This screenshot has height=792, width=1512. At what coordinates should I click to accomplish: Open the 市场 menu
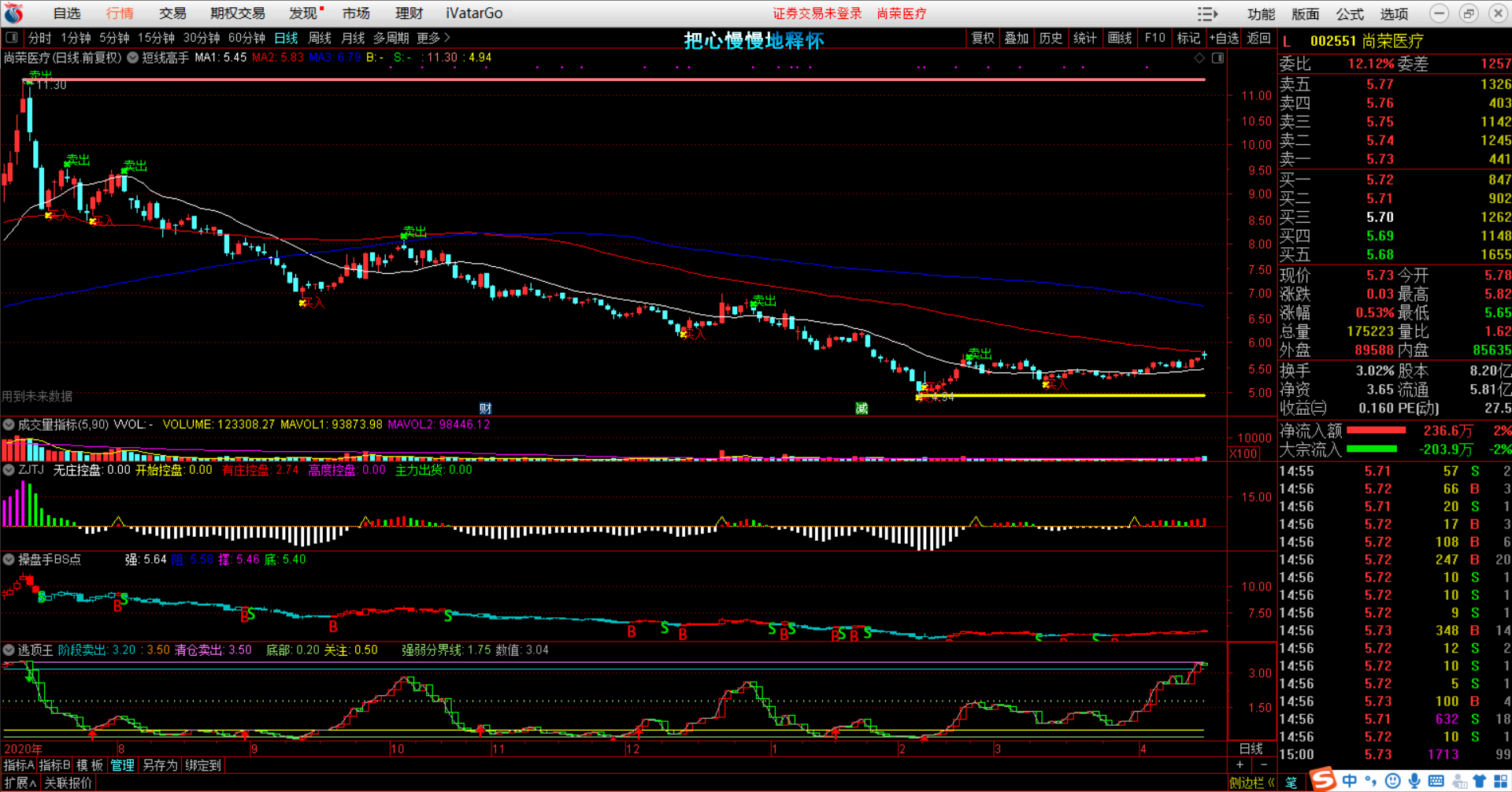[x=356, y=13]
